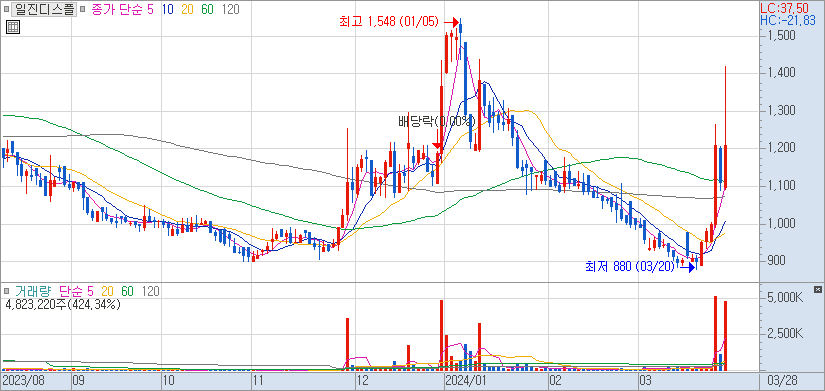
Task: Click the 배당락(0.00%) ex-dividend annotation
Action: point(436,122)
